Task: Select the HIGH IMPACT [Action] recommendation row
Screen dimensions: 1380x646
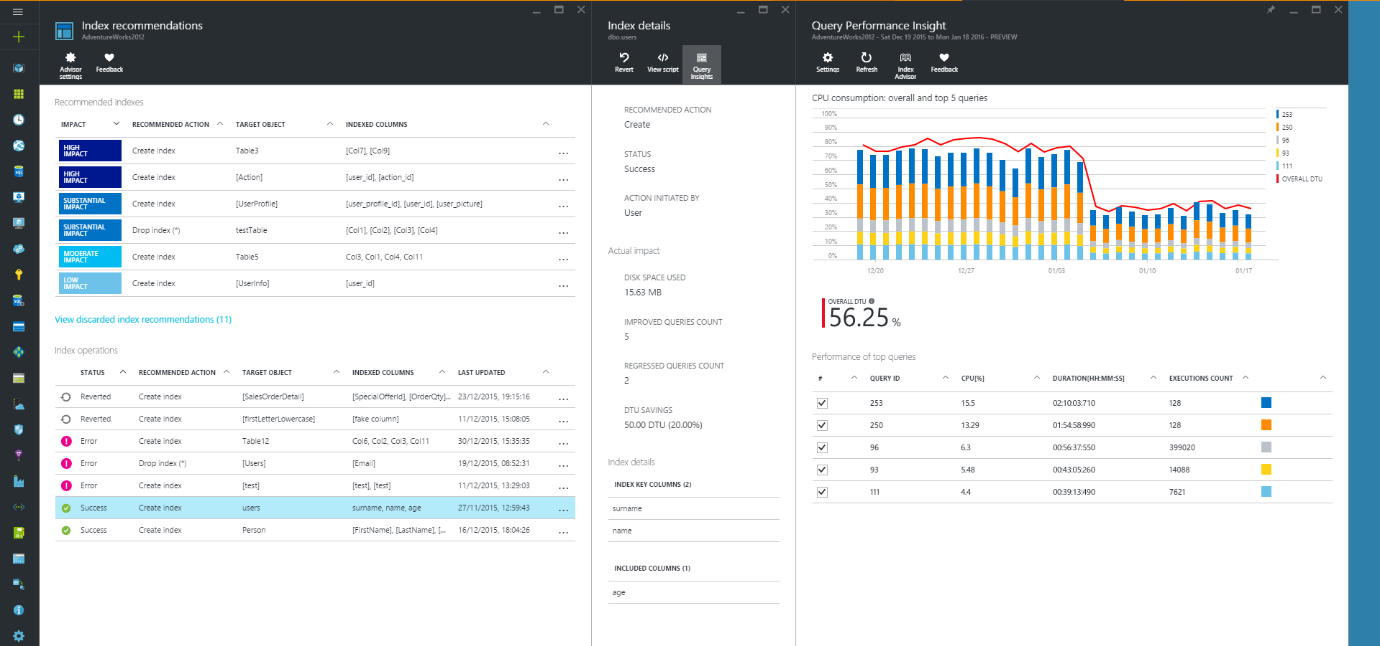Action: 315,177
